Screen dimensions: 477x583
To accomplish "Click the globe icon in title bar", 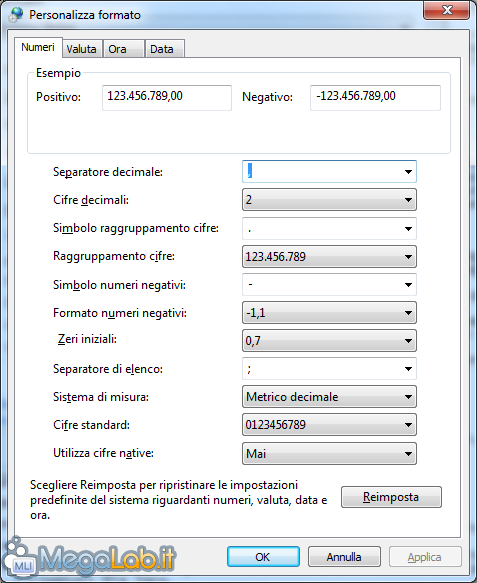I will (x=16, y=15).
